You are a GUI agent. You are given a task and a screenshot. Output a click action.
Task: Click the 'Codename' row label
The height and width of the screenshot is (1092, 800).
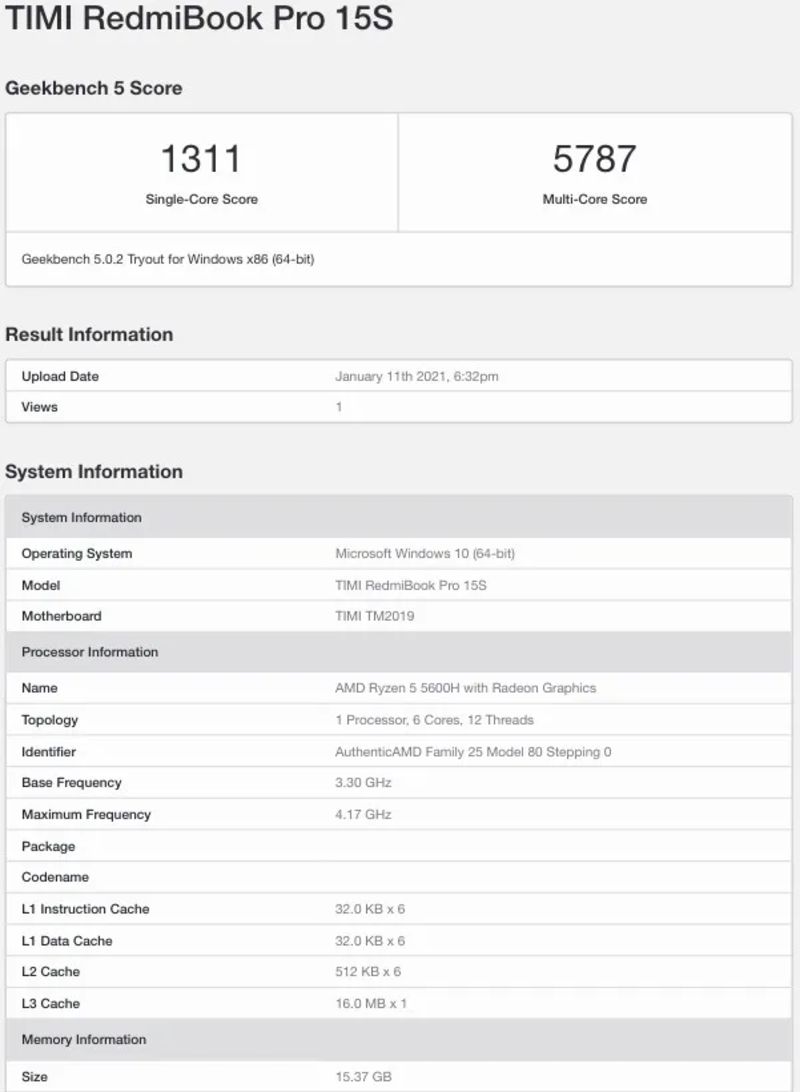[55, 878]
